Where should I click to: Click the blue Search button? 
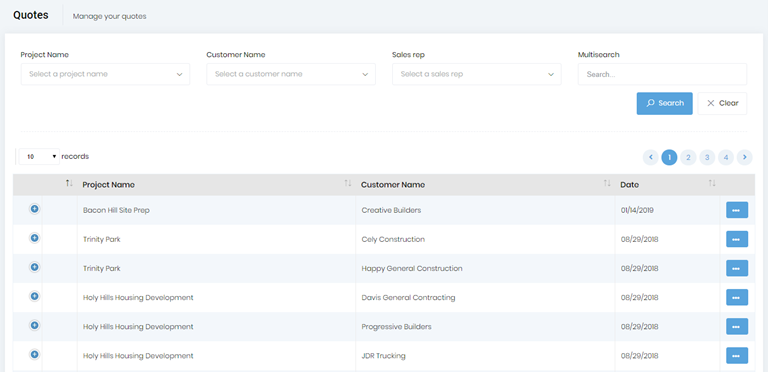tap(665, 103)
